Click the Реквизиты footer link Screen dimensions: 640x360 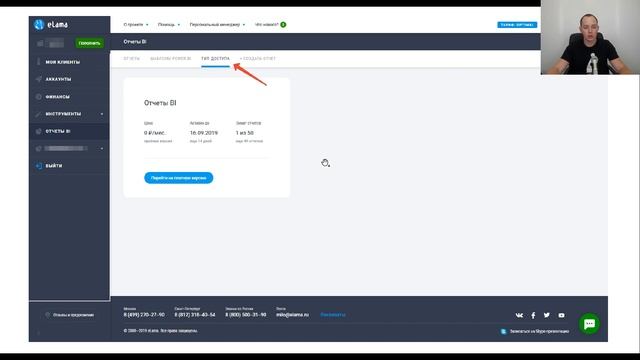[333, 315]
